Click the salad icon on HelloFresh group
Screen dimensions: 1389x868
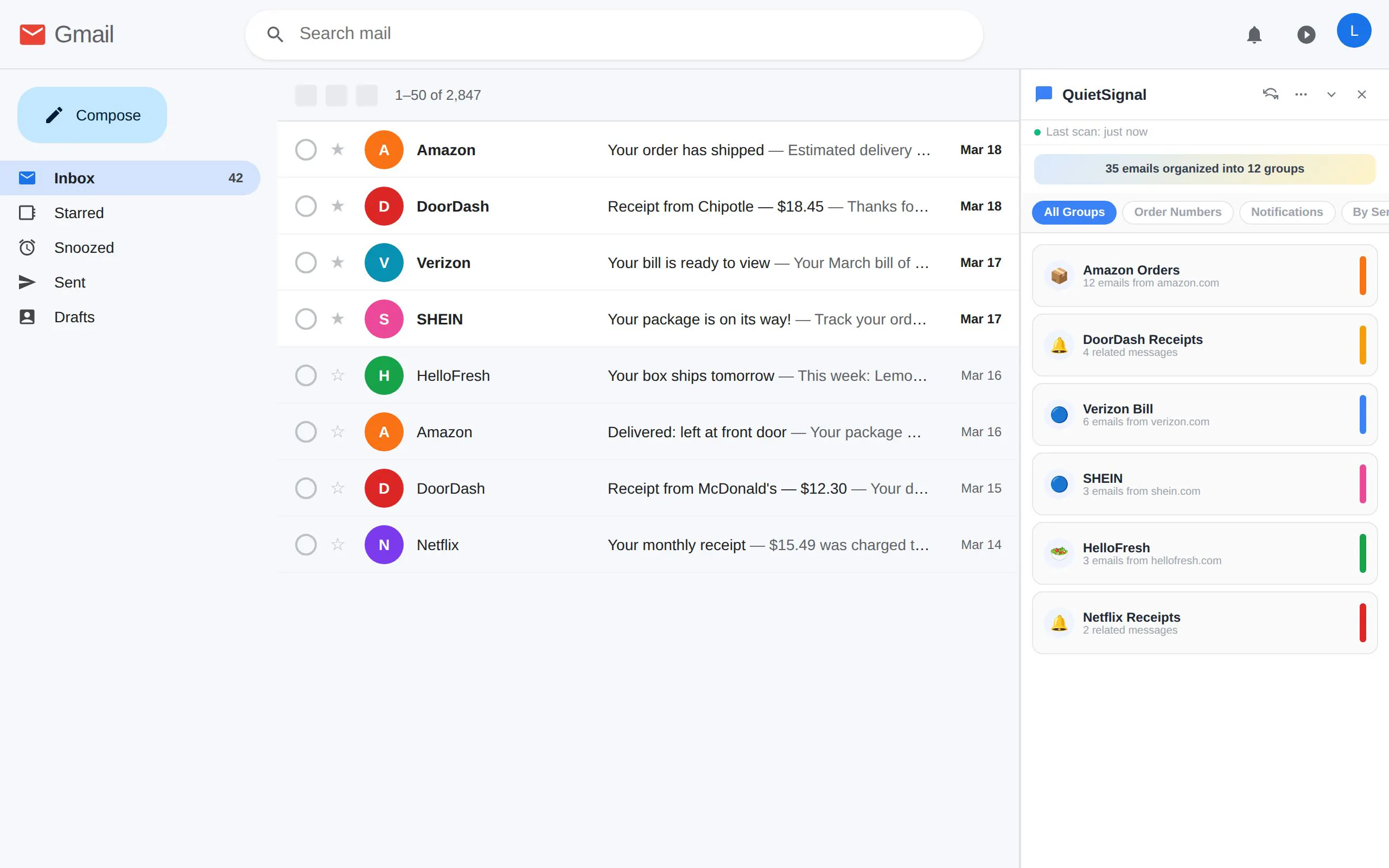[1059, 553]
